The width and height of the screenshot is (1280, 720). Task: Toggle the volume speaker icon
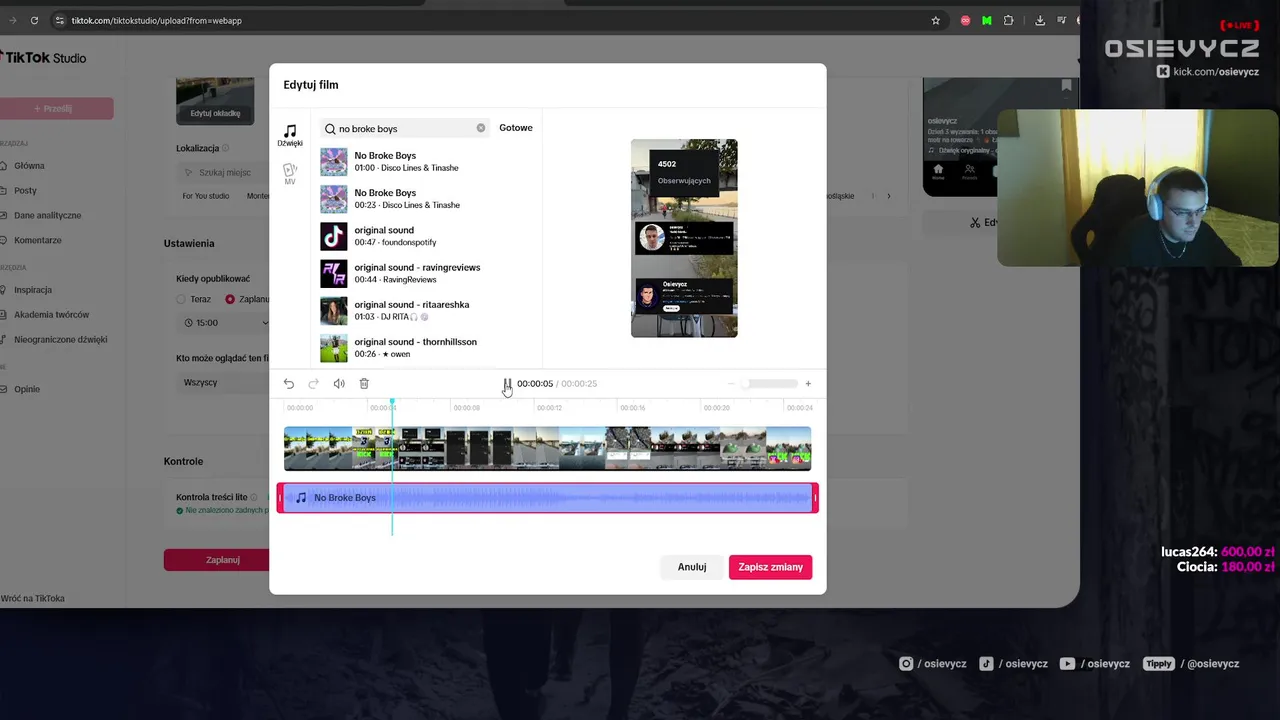pyautogui.click(x=339, y=384)
